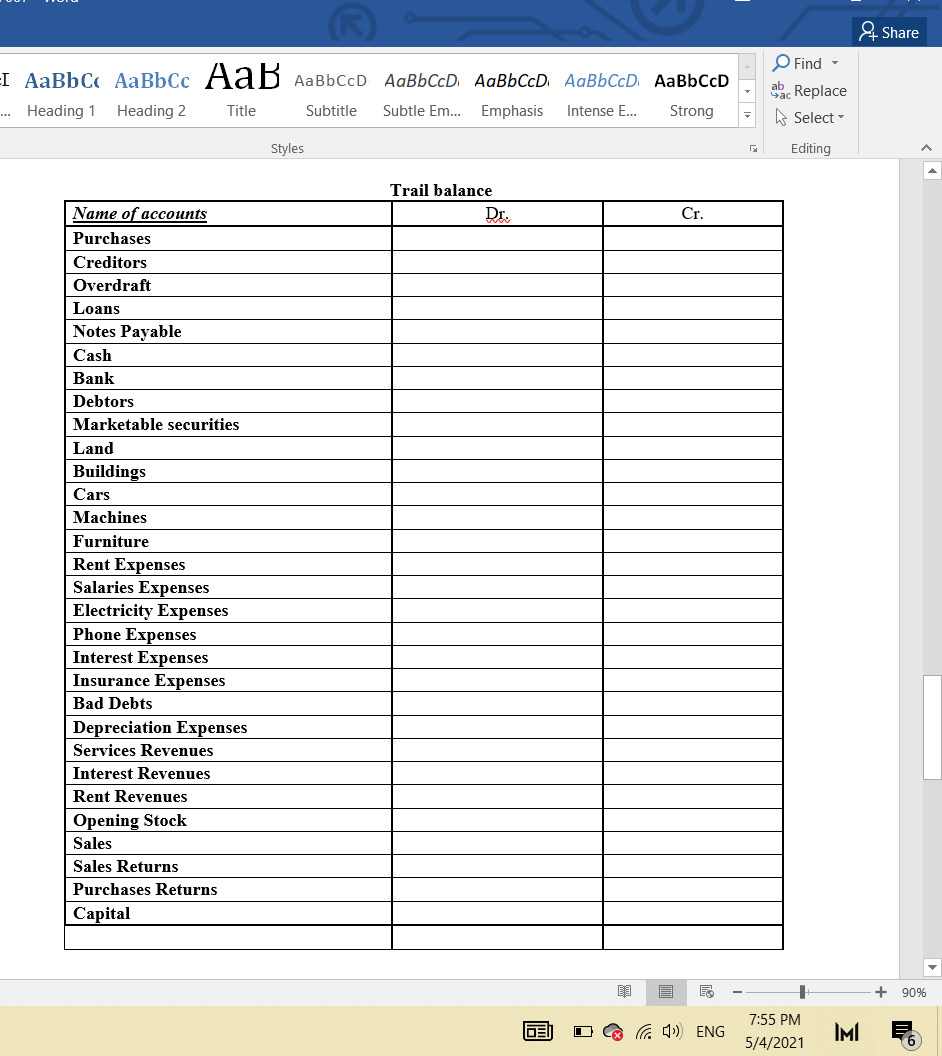Switch to Web Layout view

point(706,991)
